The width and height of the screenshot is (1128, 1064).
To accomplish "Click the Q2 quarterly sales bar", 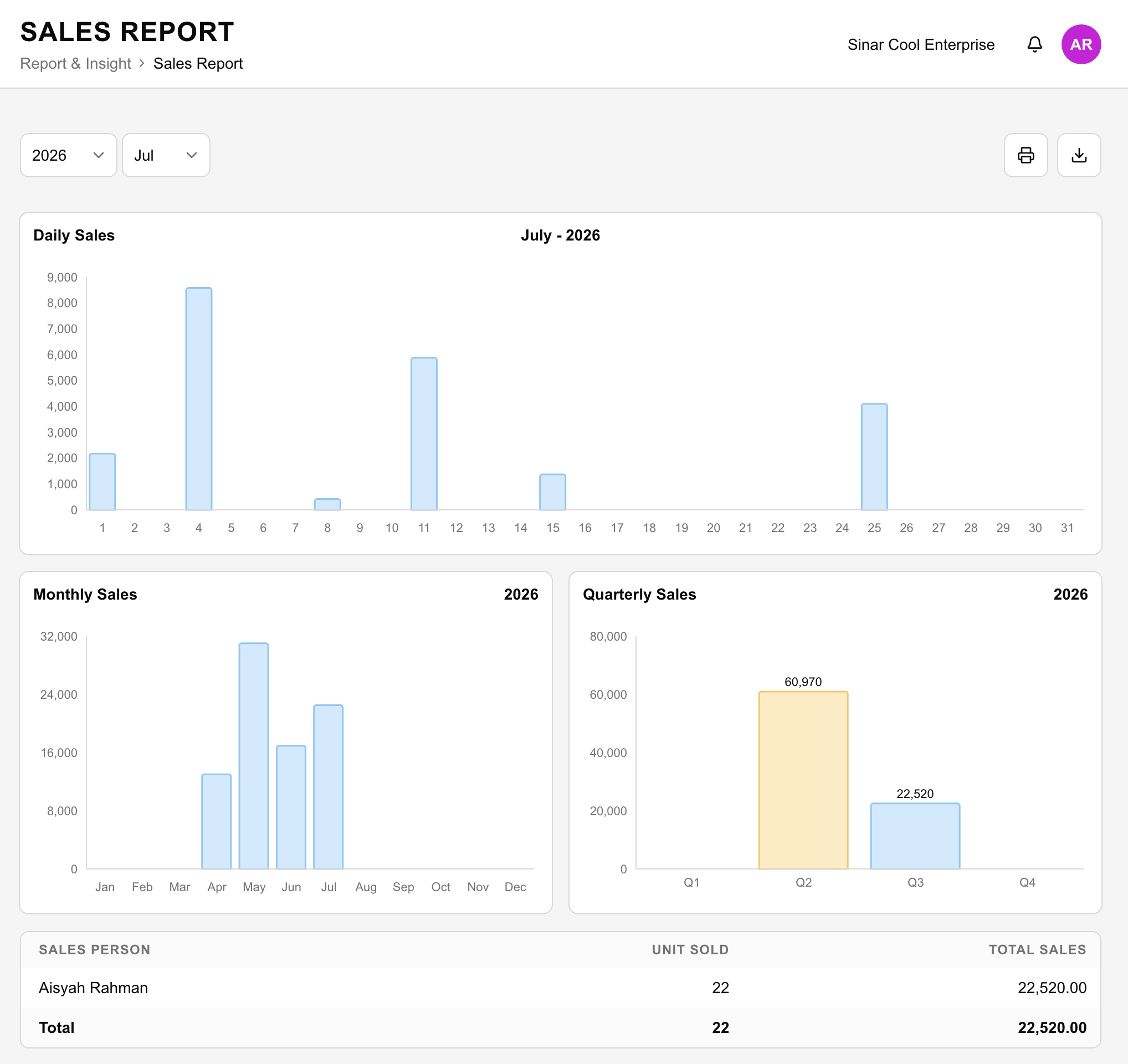I will point(803,780).
